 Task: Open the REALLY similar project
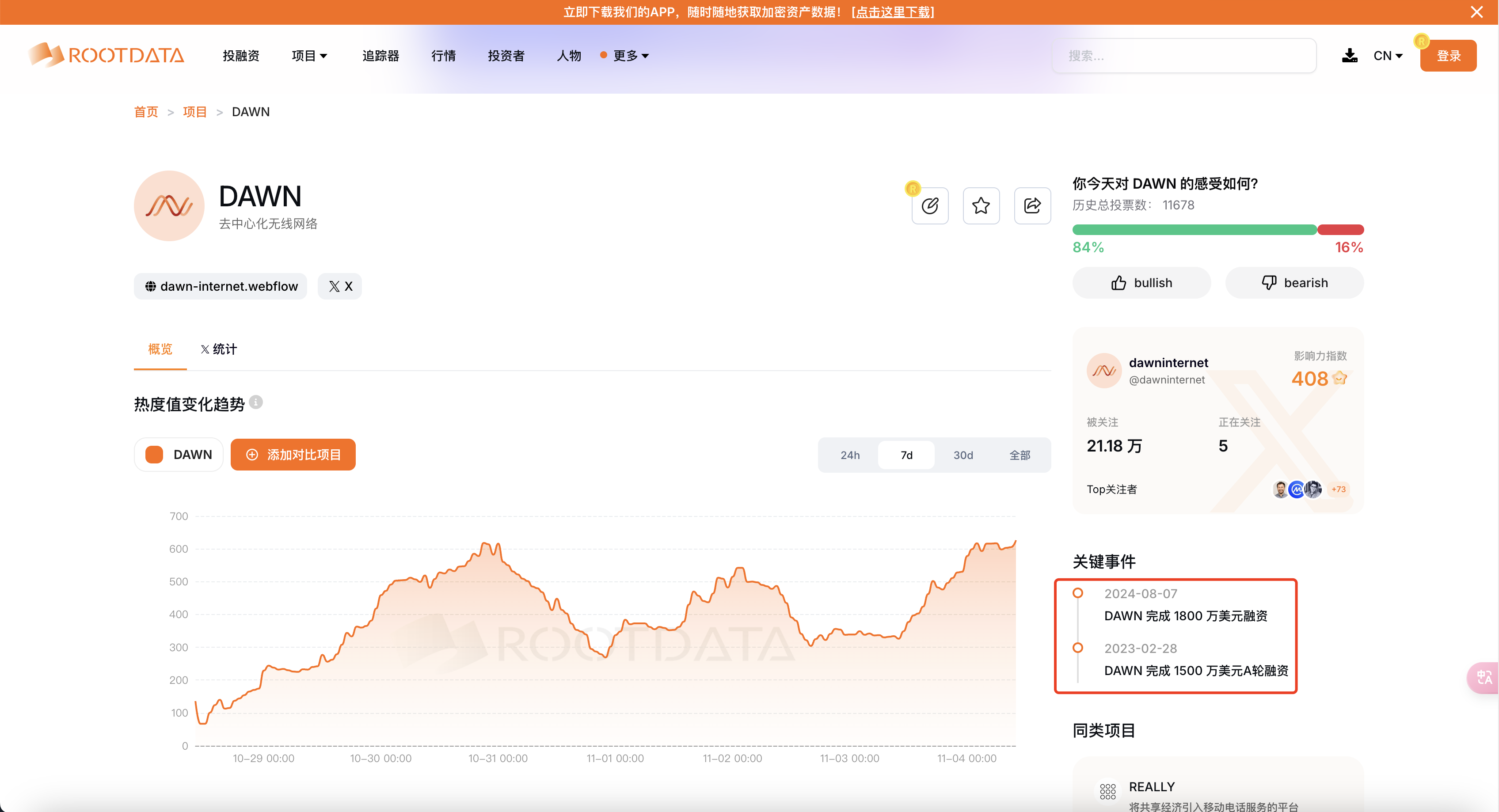pos(1152,786)
